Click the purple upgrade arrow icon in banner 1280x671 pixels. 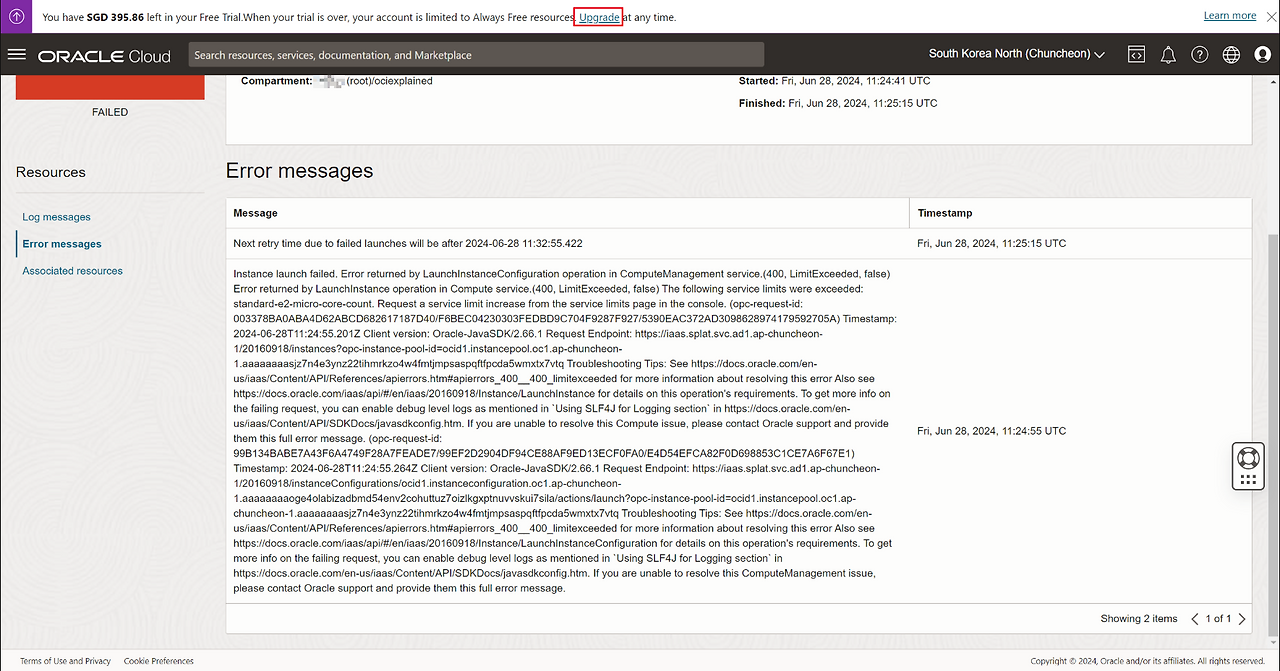[x=17, y=16]
